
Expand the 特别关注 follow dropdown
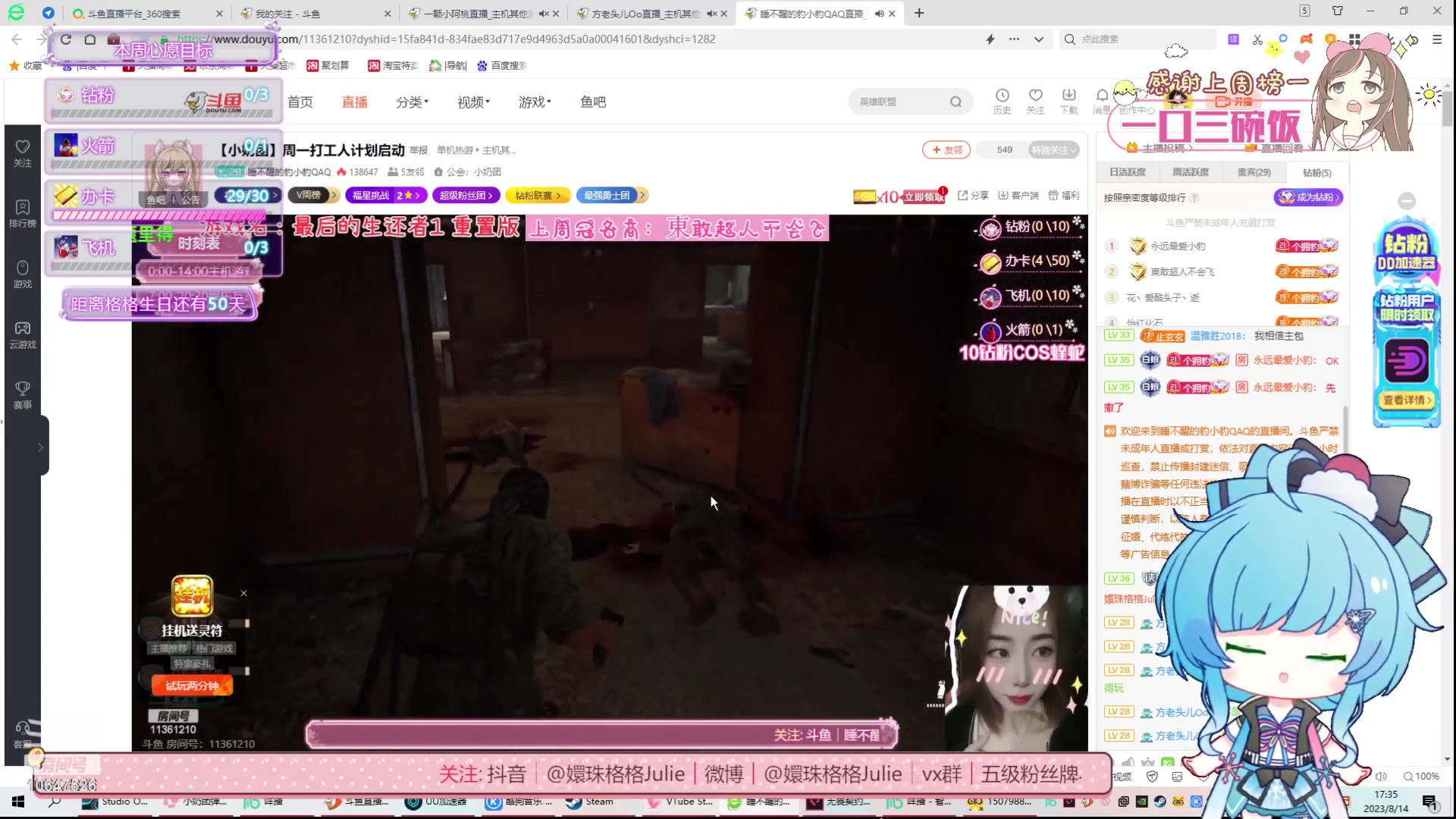[x=1053, y=150]
